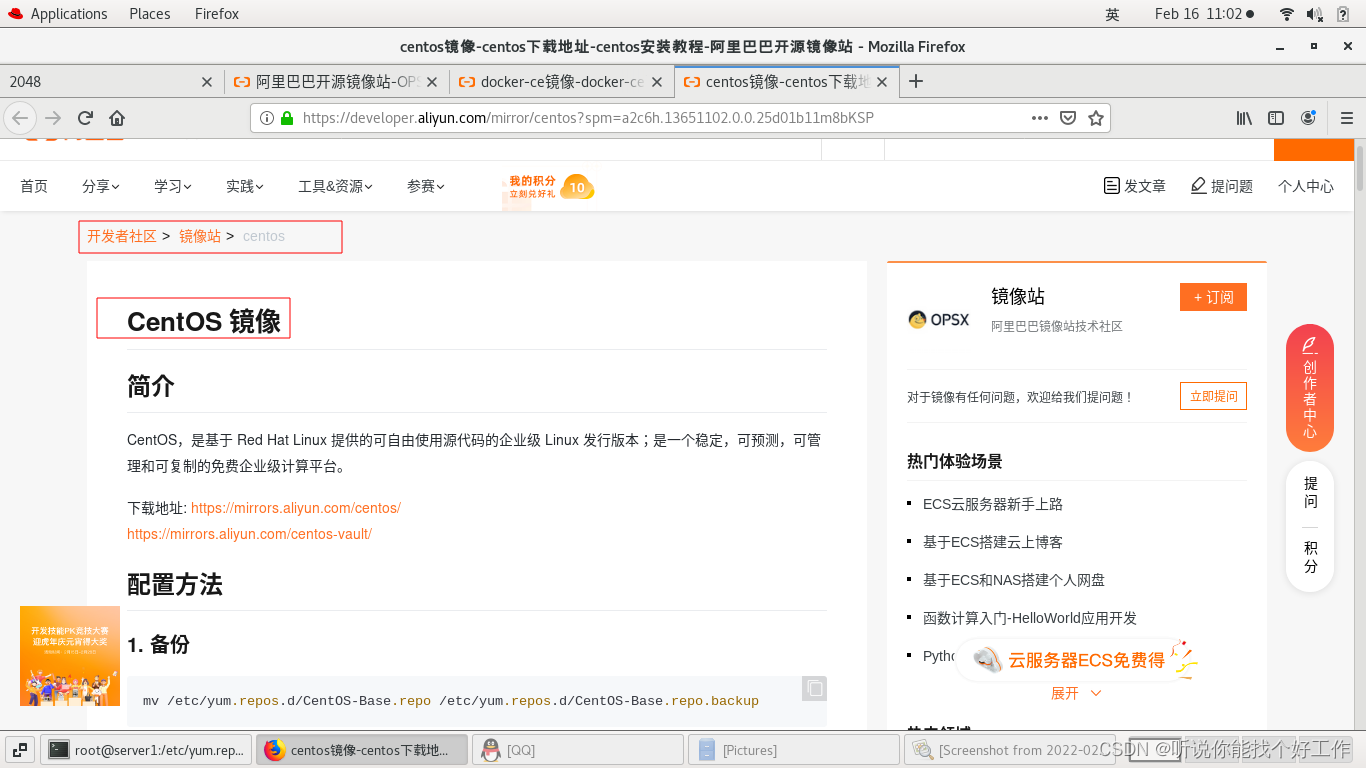Image resolution: width=1366 pixels, height=768 pixels.
Task: Click 开发者社区 breadcrumb link
Action: (122, 236)
